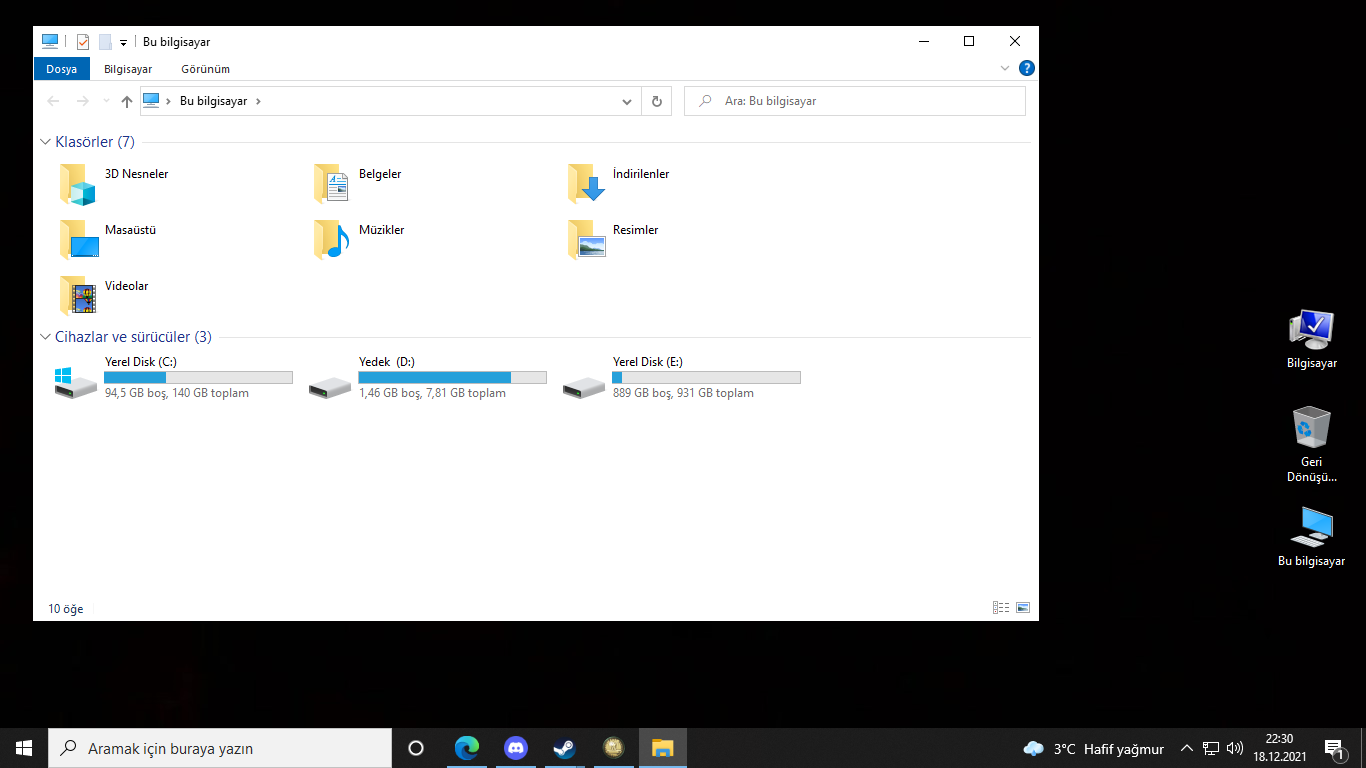1366x768 pixels.
Task: Open Steam from the taskbar
Action: 565,748
